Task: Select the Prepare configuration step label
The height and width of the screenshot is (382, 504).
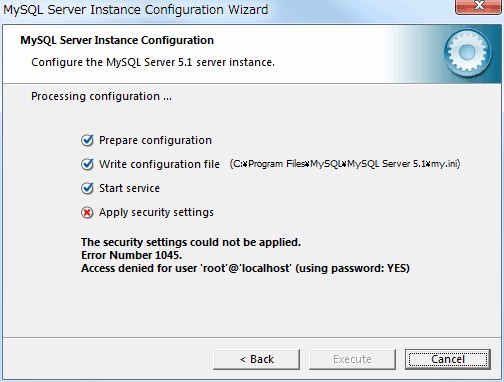Action: tap(155, 140)
